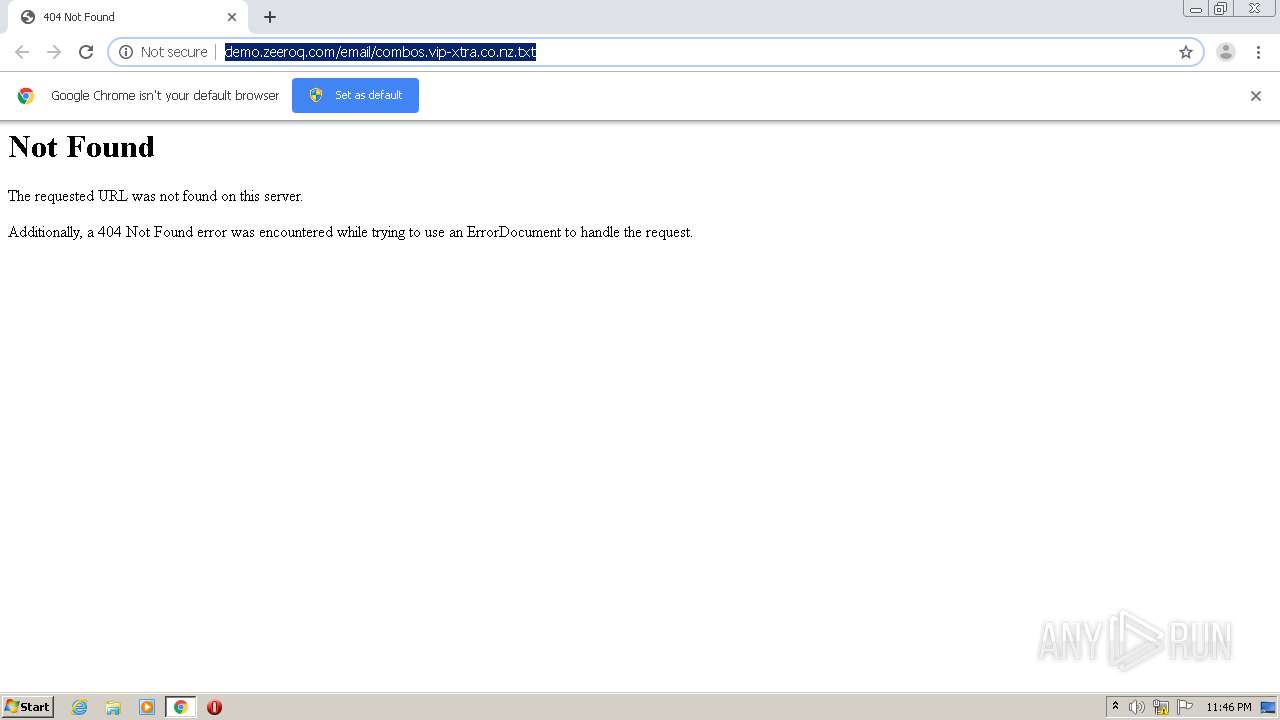Launch Internet Explorer from taskbar
Screen dimensions: 1280x720
click(80, 707)
